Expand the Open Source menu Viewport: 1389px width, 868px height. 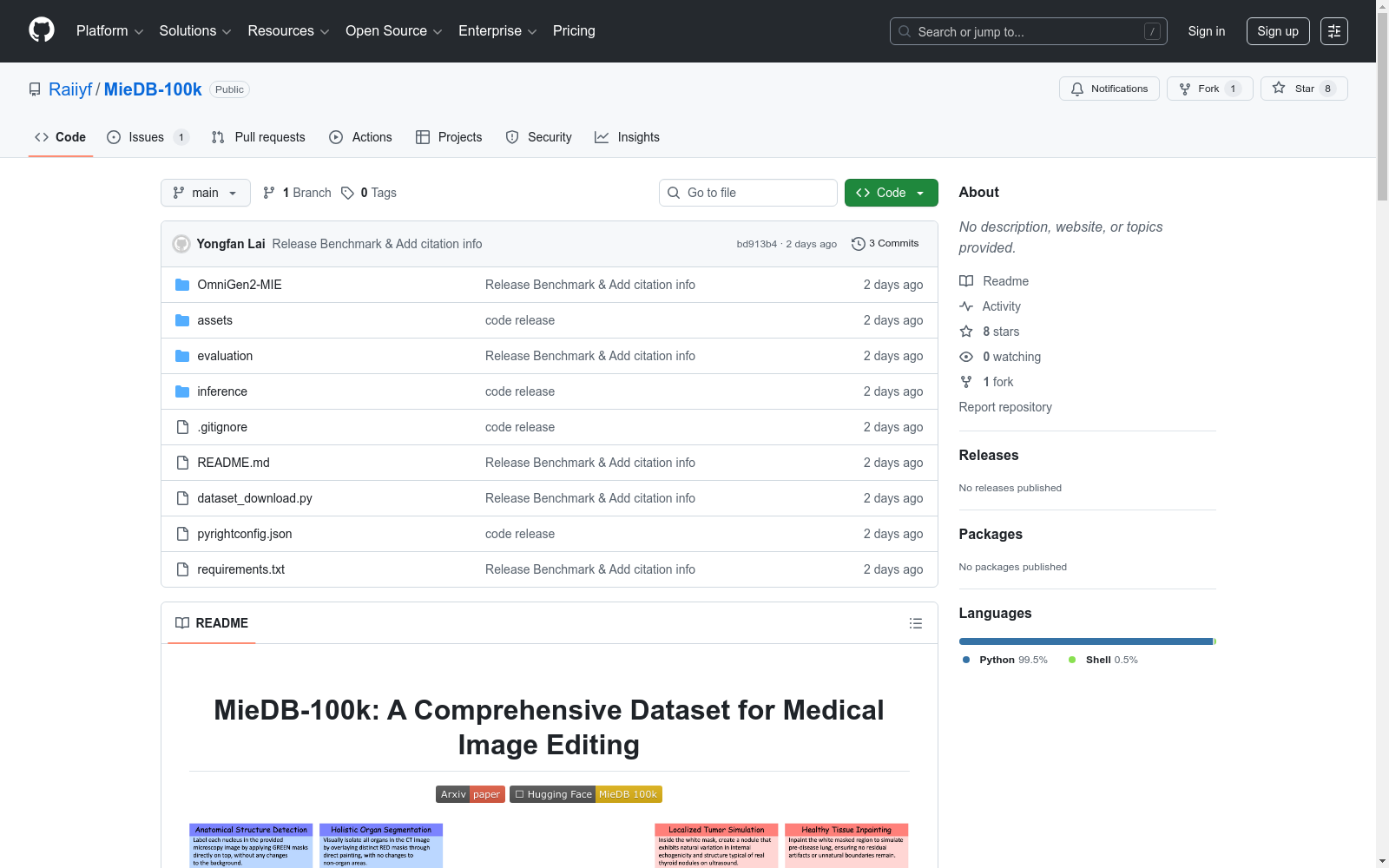tap(394, 31)
